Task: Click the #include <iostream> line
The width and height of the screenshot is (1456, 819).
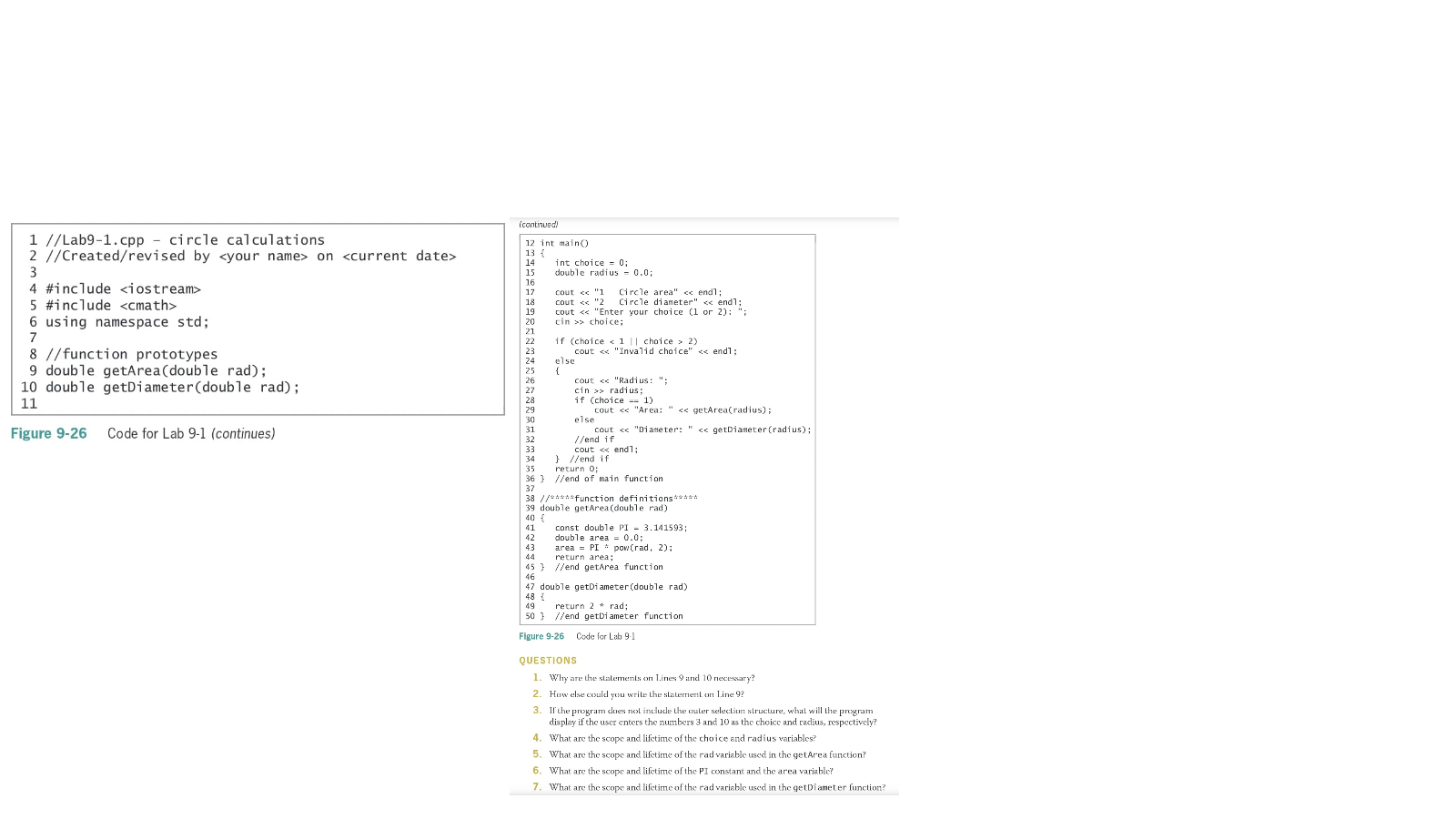Action: click(x=122, y=288)
